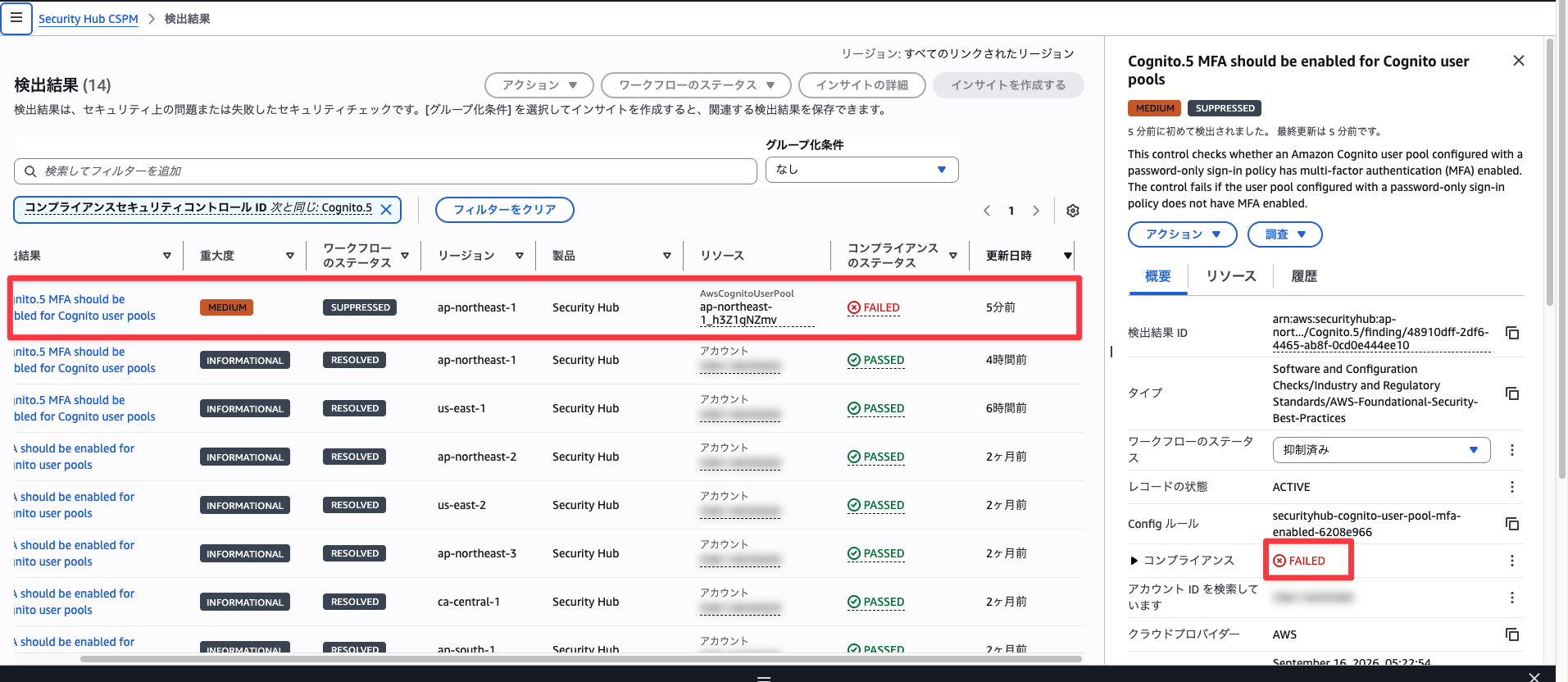Click the インサイトを作成する button
Screen dimensions: 1568x682
(1008, 85)
